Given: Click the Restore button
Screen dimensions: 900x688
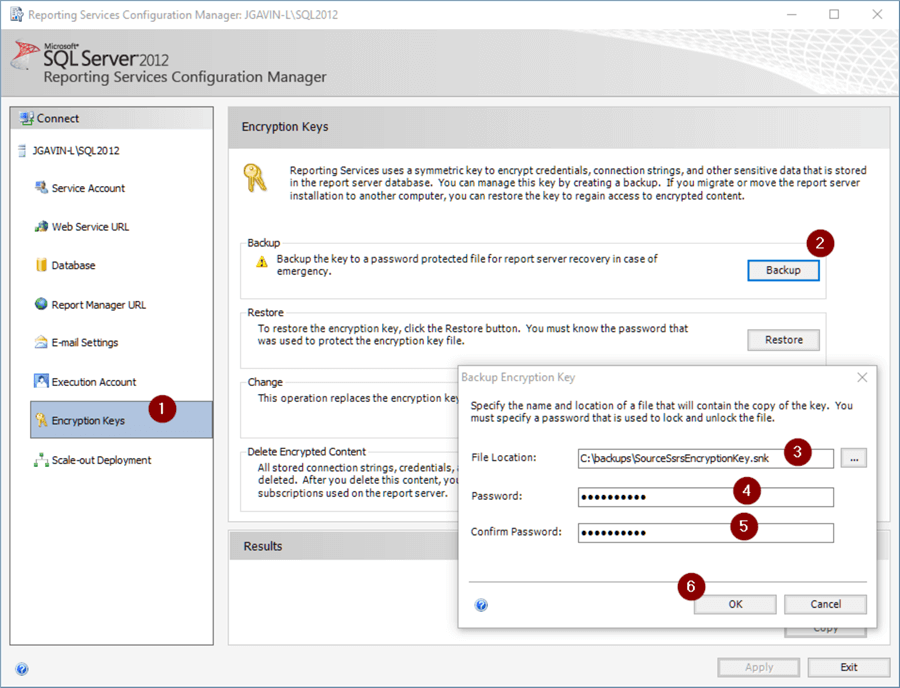Looking at the screenshot, I should pyautogui.click(x=783, y=340).
